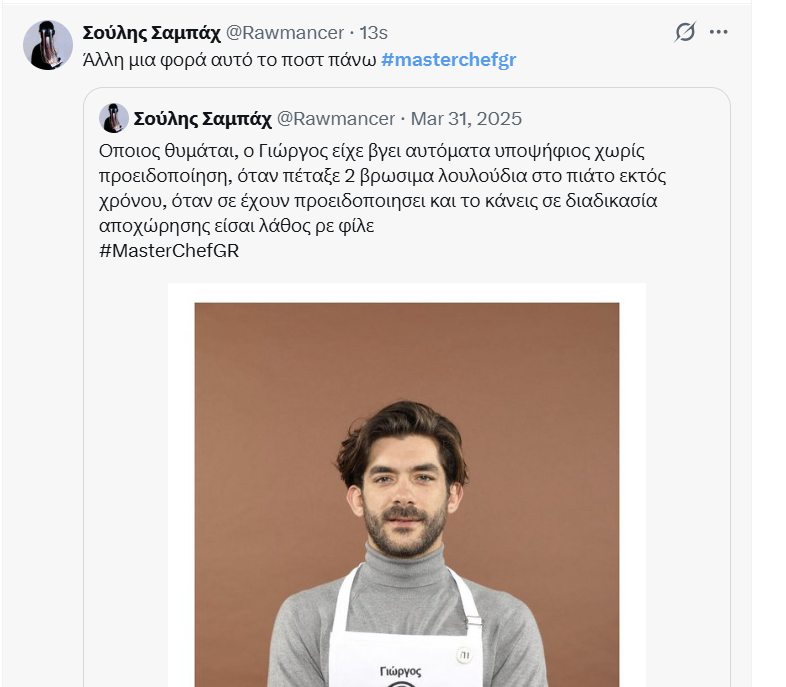
Task: Click the small round pin on the apron strap
Action: pos(463,653)
